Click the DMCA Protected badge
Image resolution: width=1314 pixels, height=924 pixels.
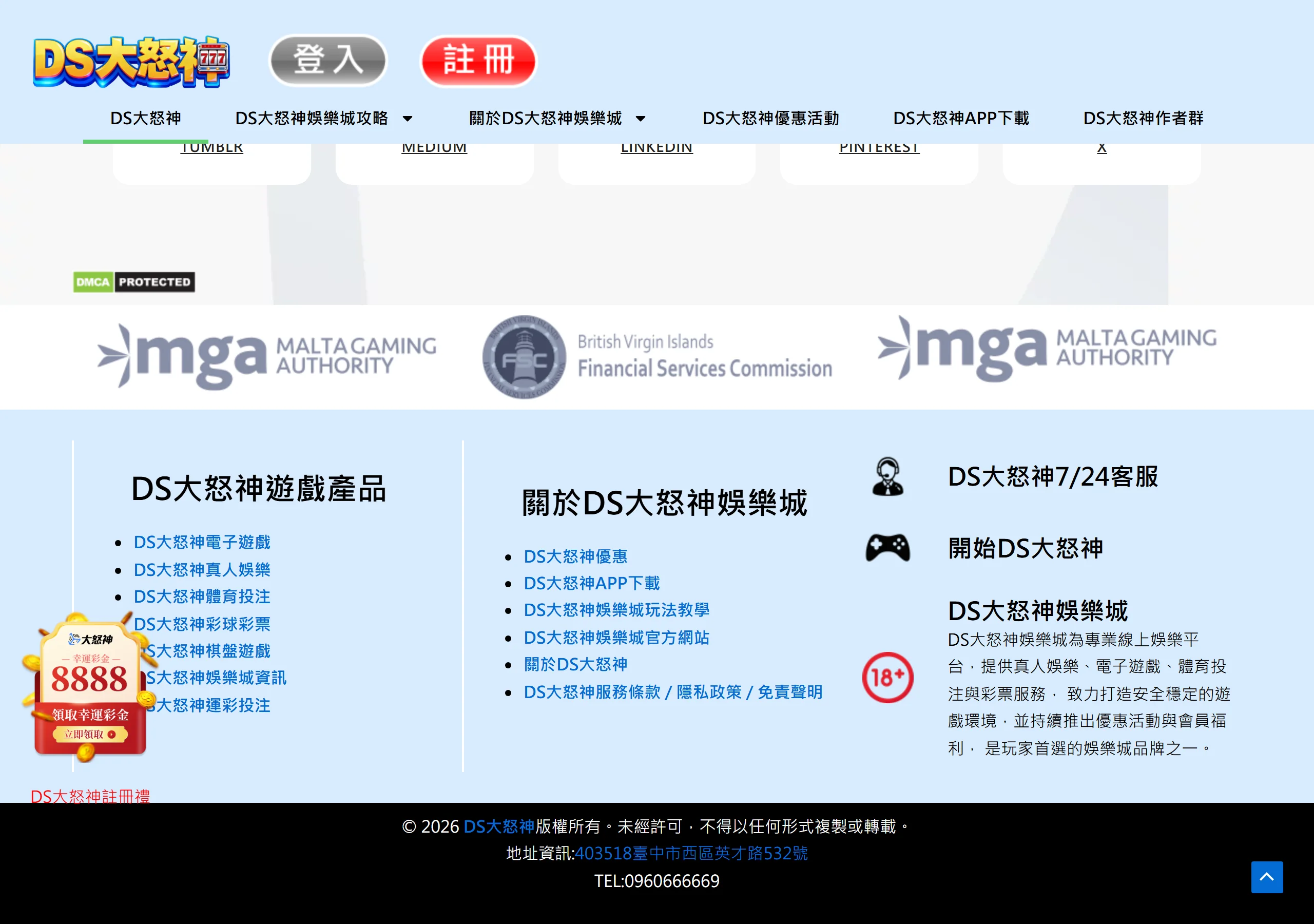[x=134, y=282]
